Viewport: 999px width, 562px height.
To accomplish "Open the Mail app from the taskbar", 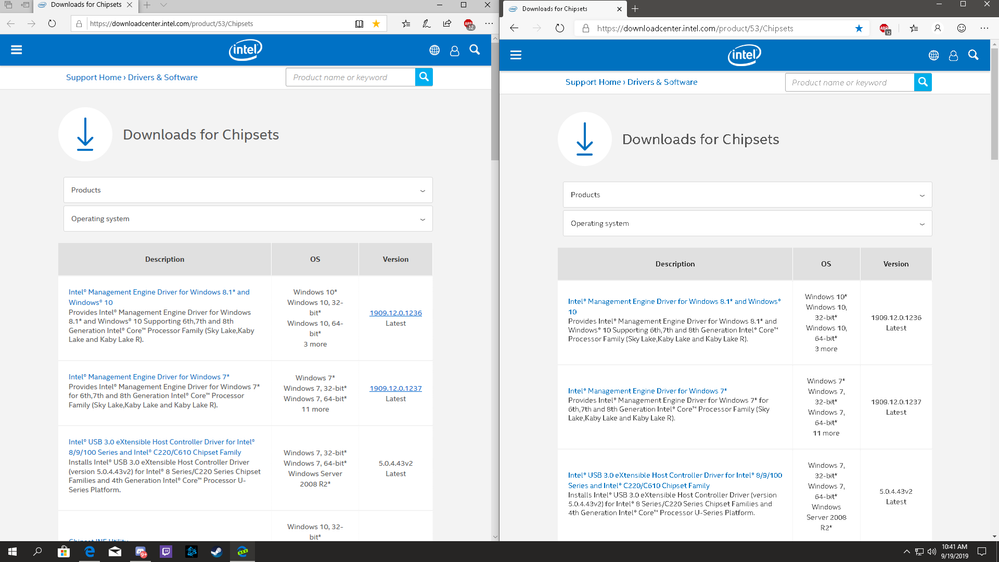I will point(115,552).
